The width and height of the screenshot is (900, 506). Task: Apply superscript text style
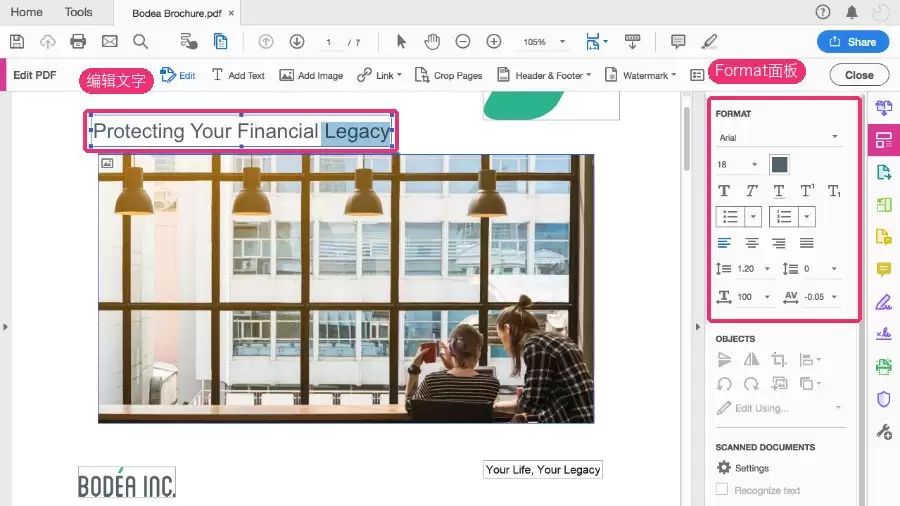[807, 190]
